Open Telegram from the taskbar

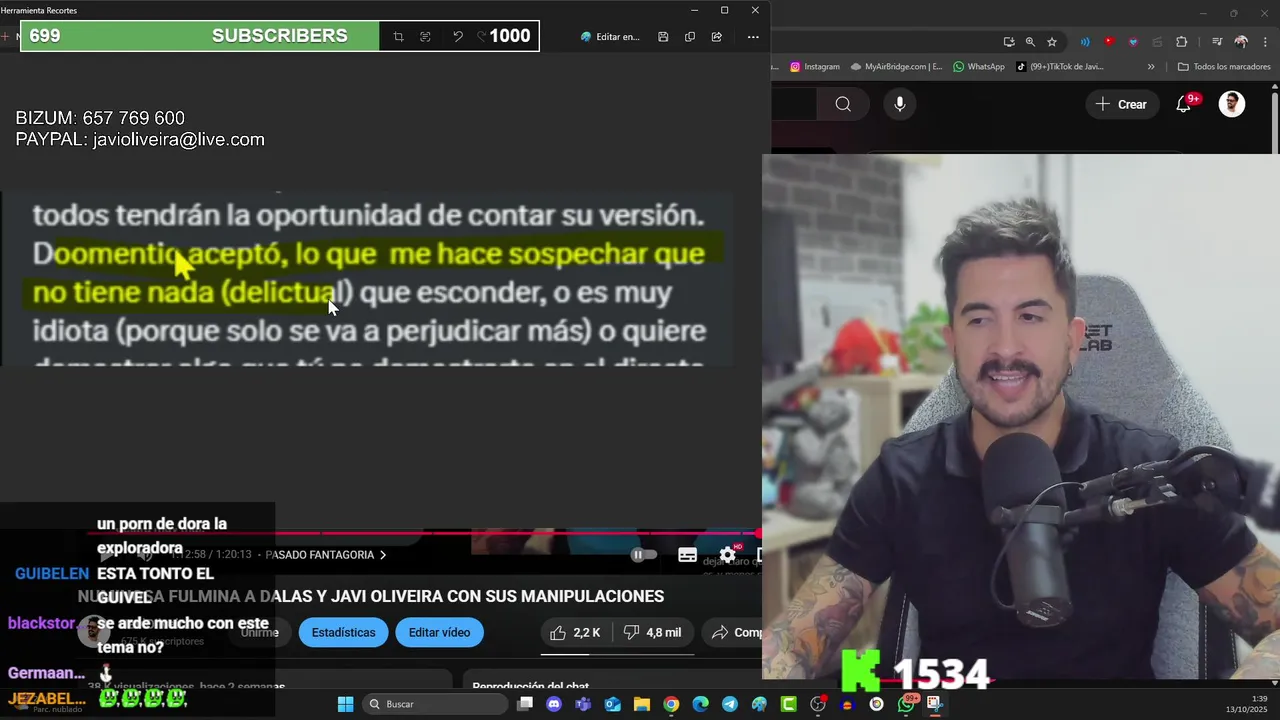[x=730, y=704]
